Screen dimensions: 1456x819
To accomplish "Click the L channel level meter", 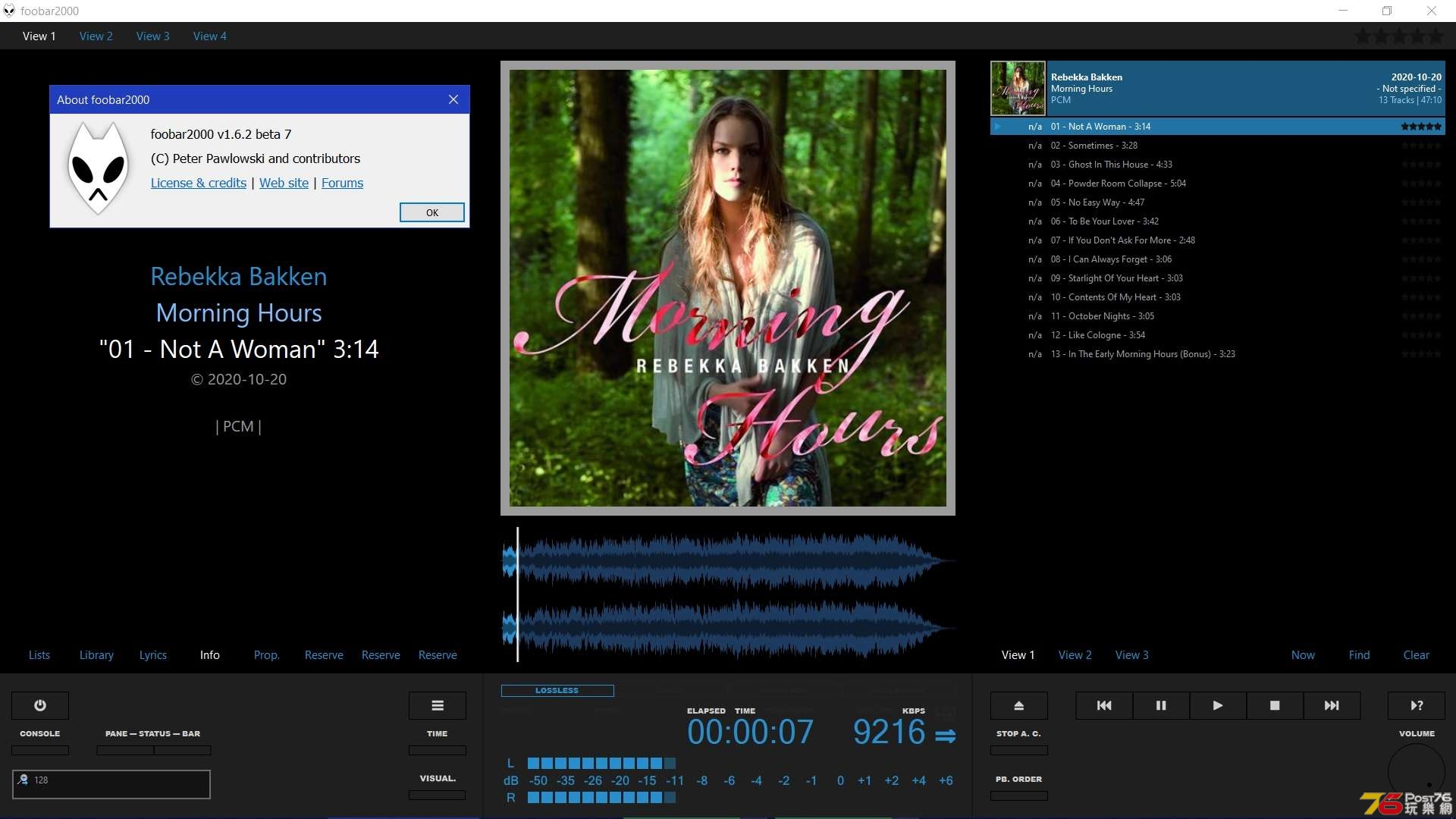I will [601, 763].
